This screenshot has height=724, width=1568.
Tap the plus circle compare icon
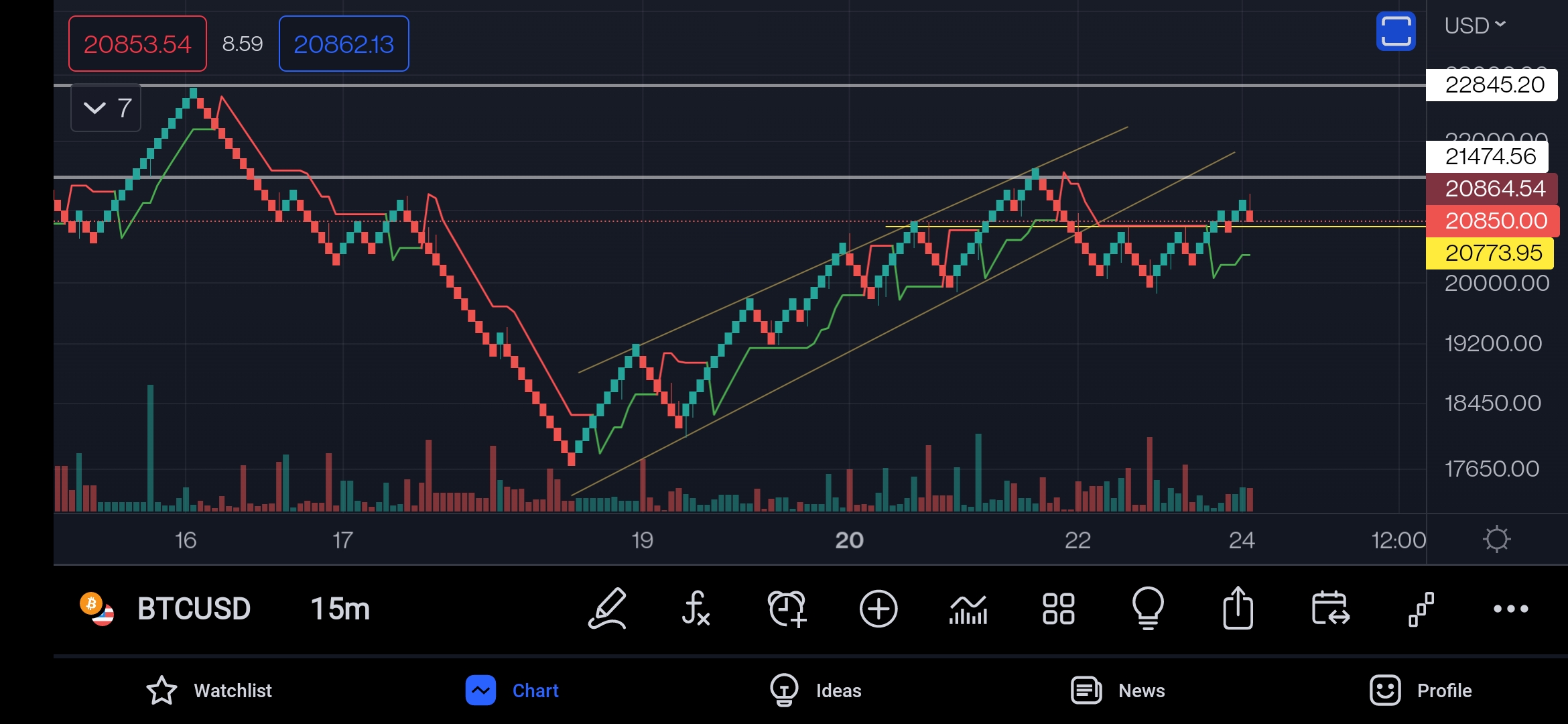[878, 609]
